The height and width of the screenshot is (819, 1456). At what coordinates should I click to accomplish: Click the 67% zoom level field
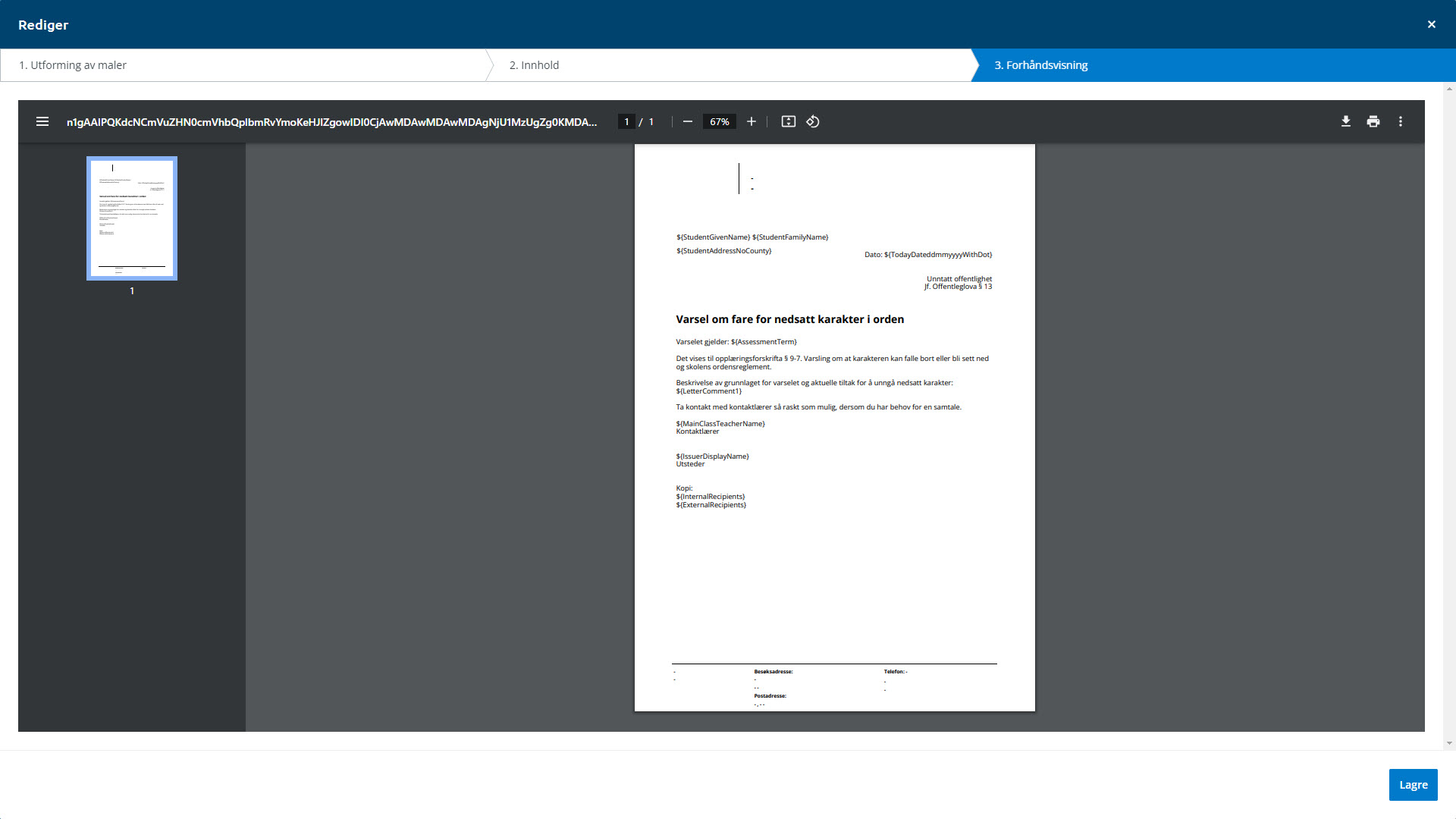(x=719, y=121)
